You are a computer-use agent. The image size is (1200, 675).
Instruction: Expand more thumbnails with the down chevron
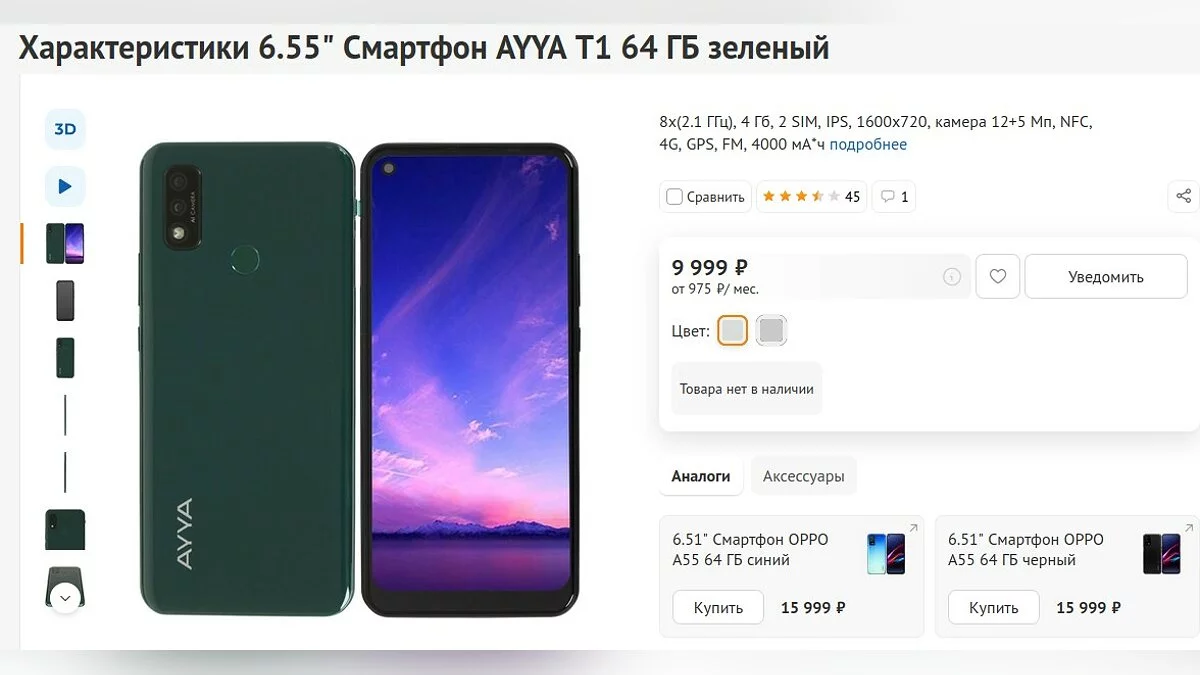tap(65, 598)
